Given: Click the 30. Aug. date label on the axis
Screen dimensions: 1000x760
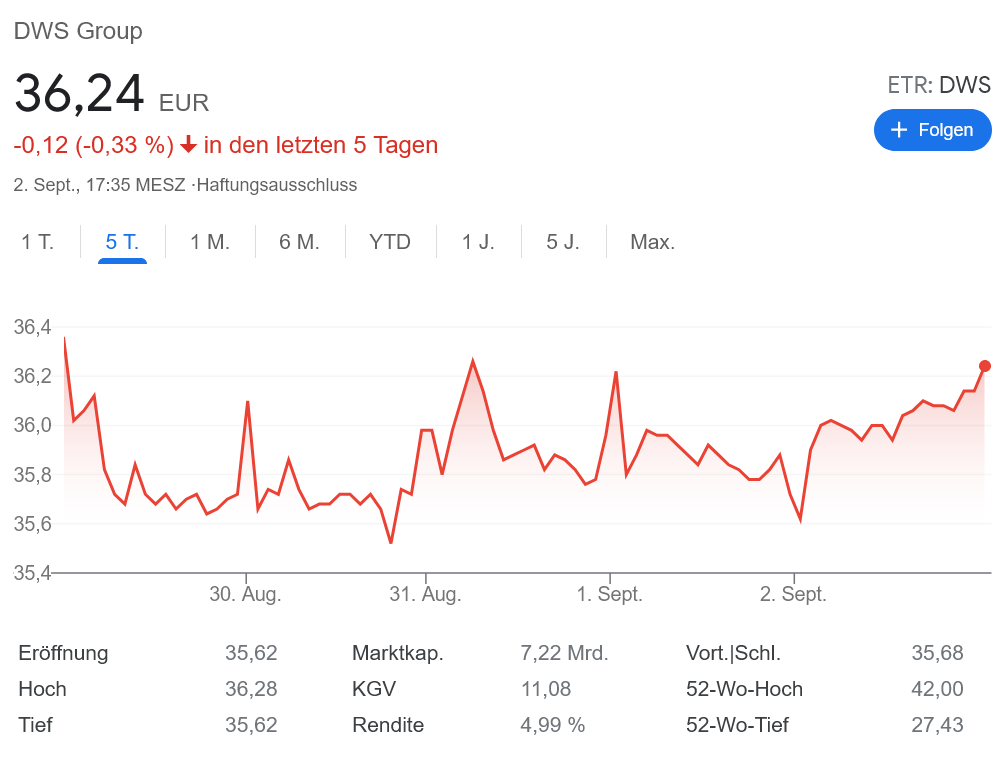Looking at the screenshot, I should pos(245,594).
